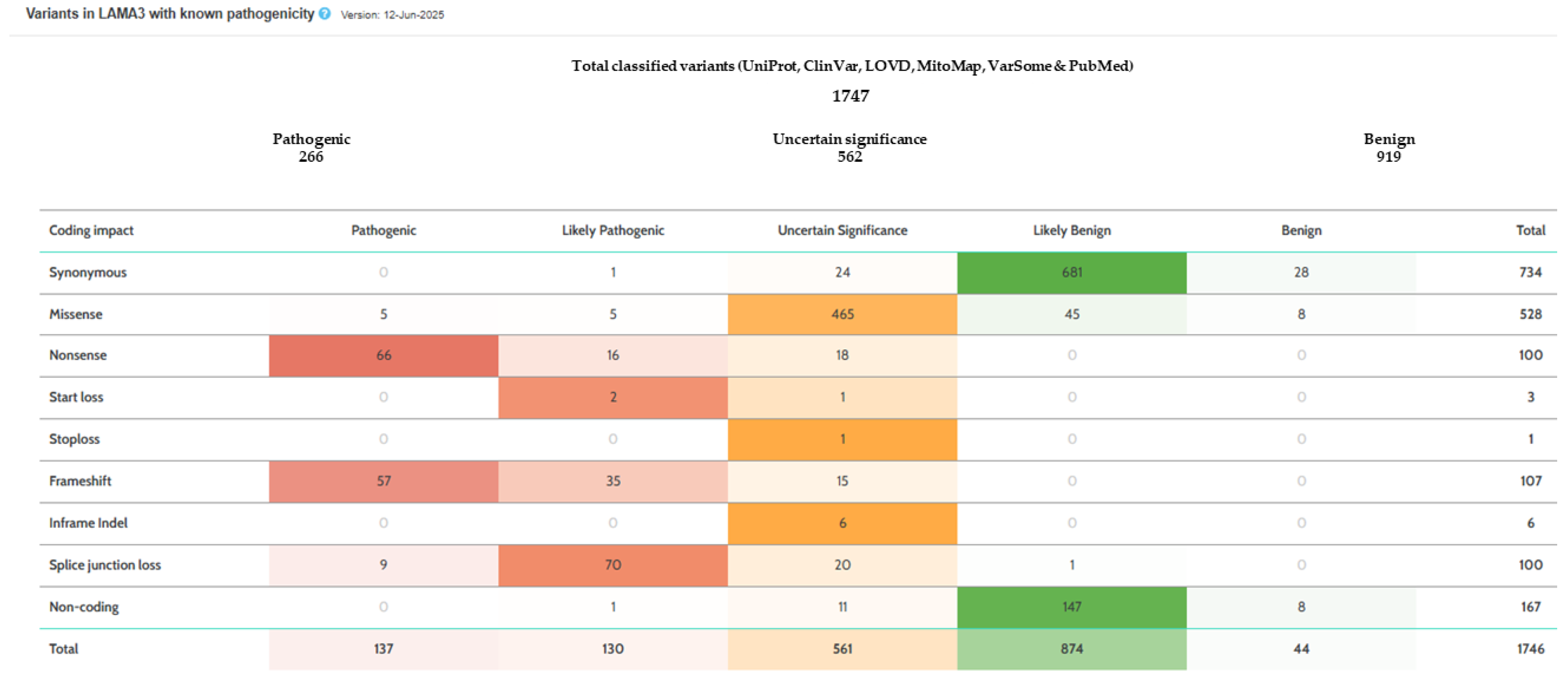This screenshot has height=680, width=1568.
Task: Select the Benign 919 summary heading
Action: click(x=1388, y=148)
